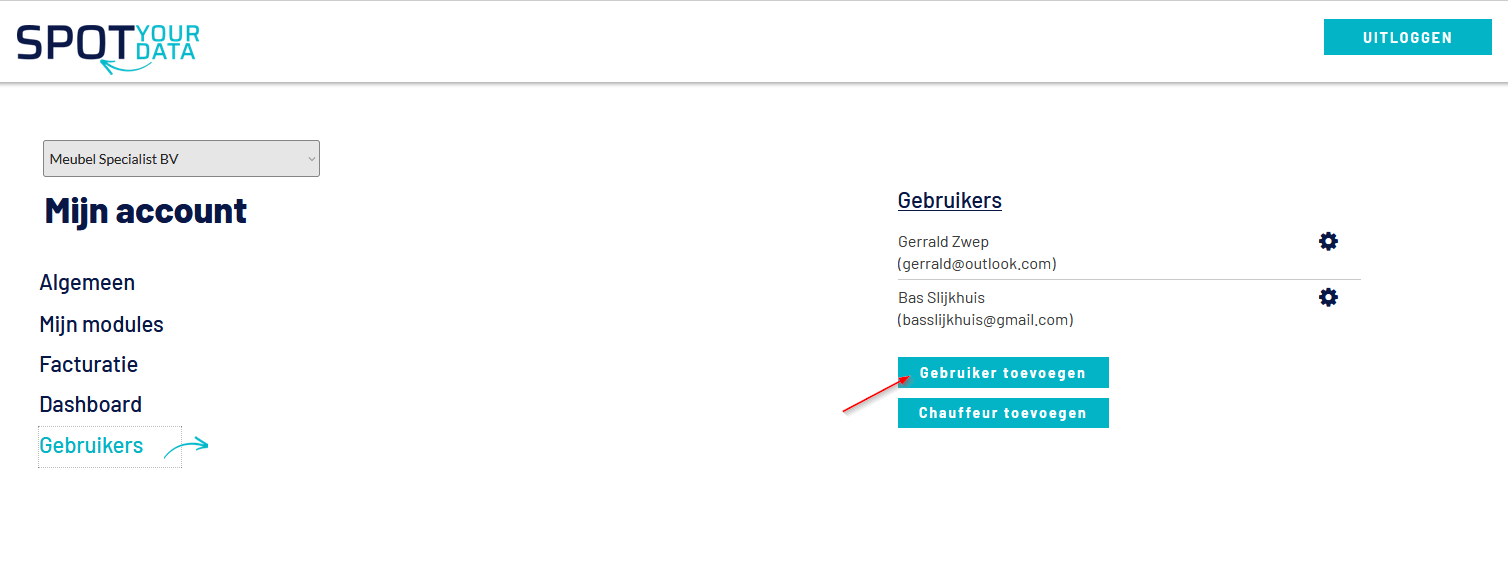Select the email gerrald@outlook.com
This screenshot has width=1508, height=581.
click(977, 264)
